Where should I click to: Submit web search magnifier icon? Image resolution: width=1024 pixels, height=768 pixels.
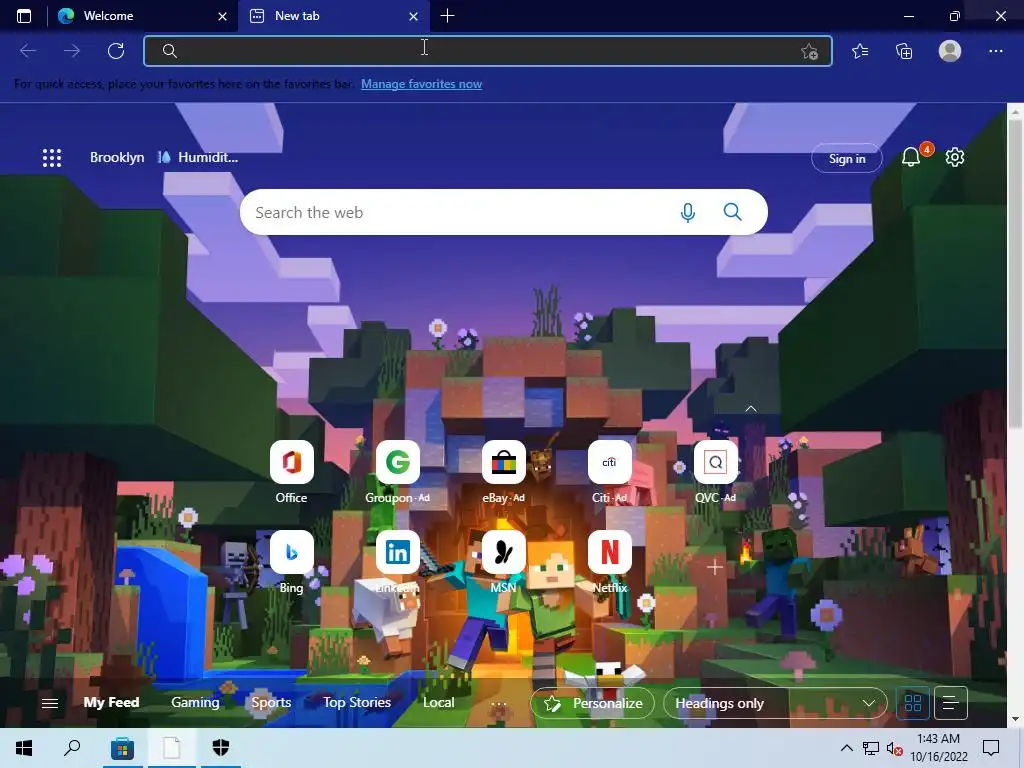pyautogui.click(x=733, y=212)
